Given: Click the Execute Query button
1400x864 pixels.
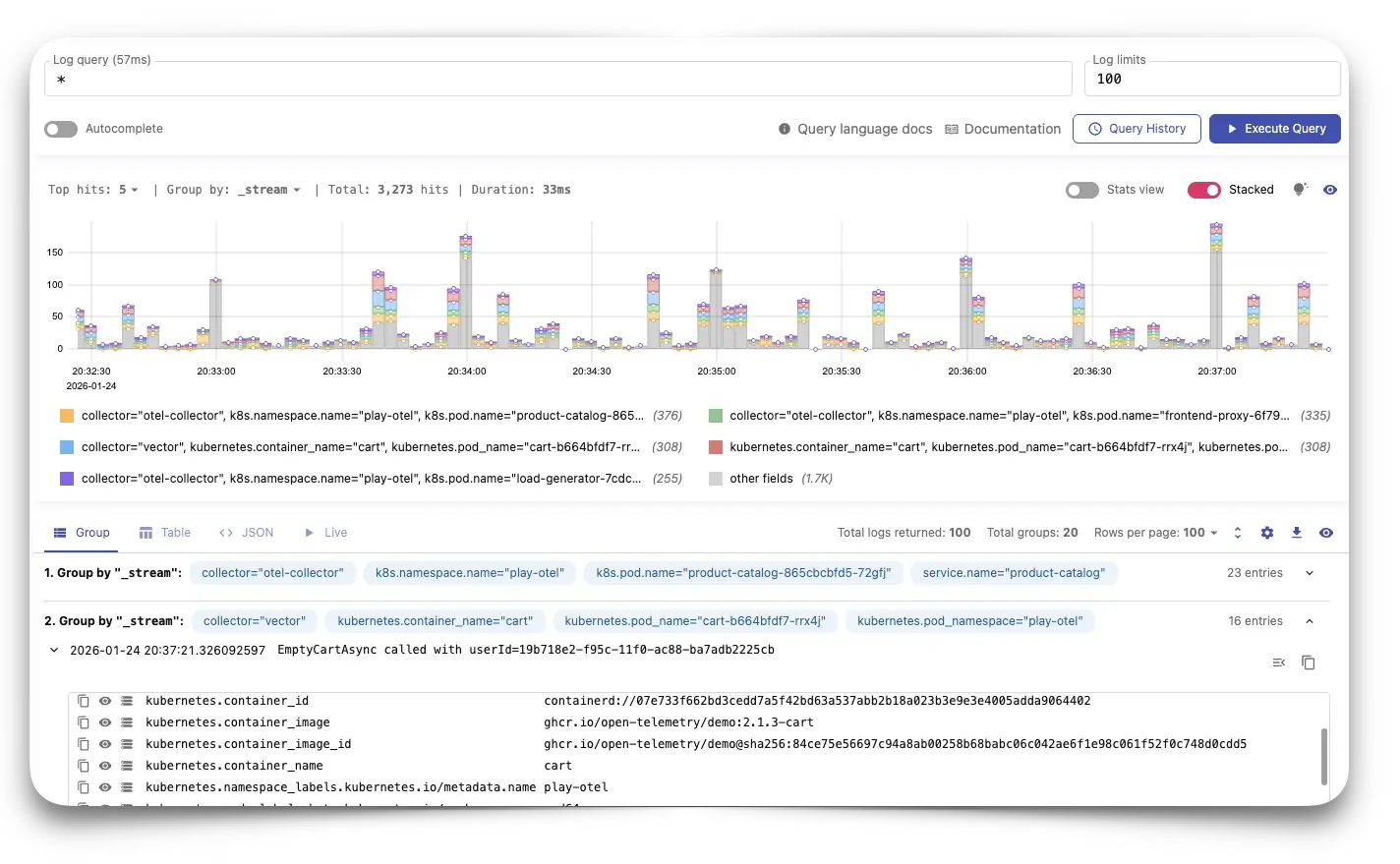Looking at the screenshot, I should 1274,129.
